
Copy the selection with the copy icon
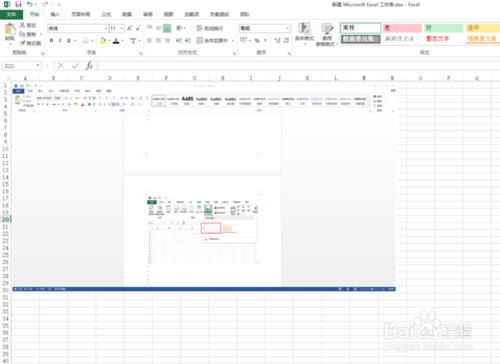(x=22, y=34)
